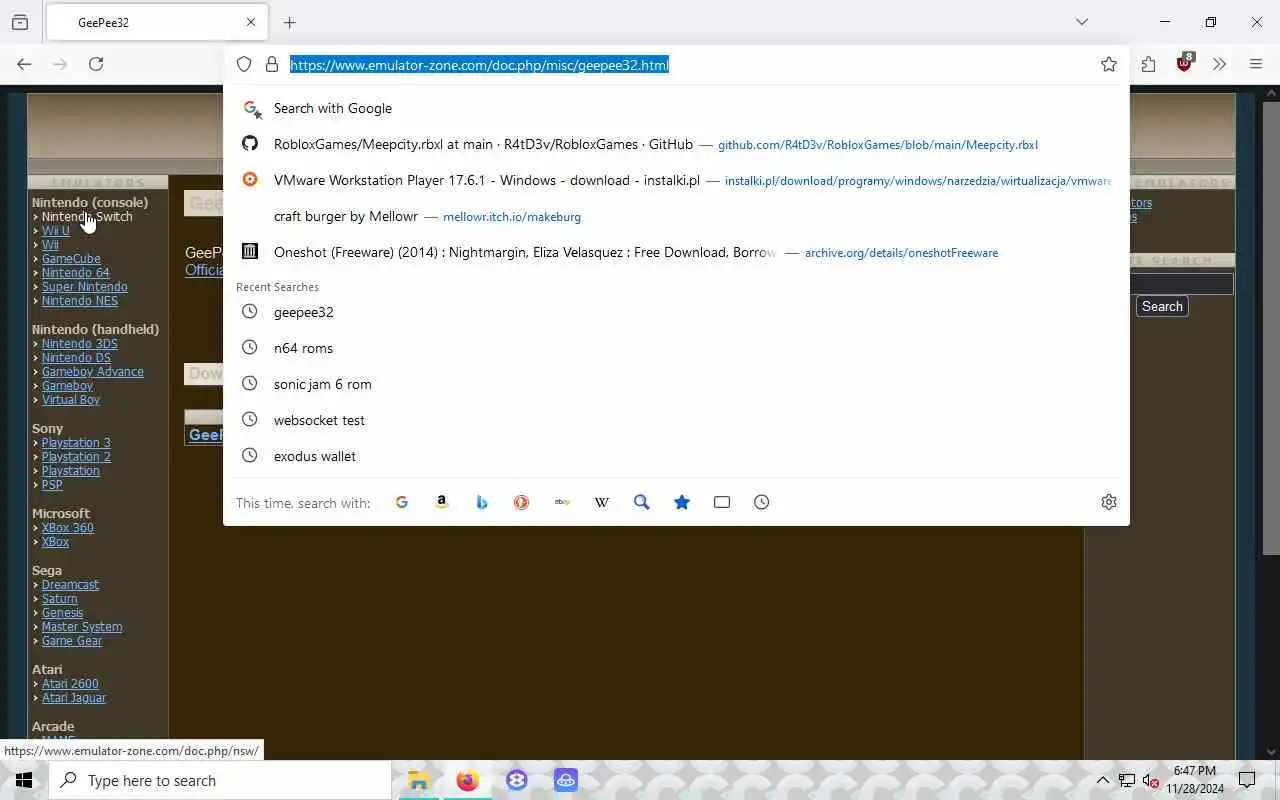Open the uBlock Origin shield icon

coord(1185,62)
